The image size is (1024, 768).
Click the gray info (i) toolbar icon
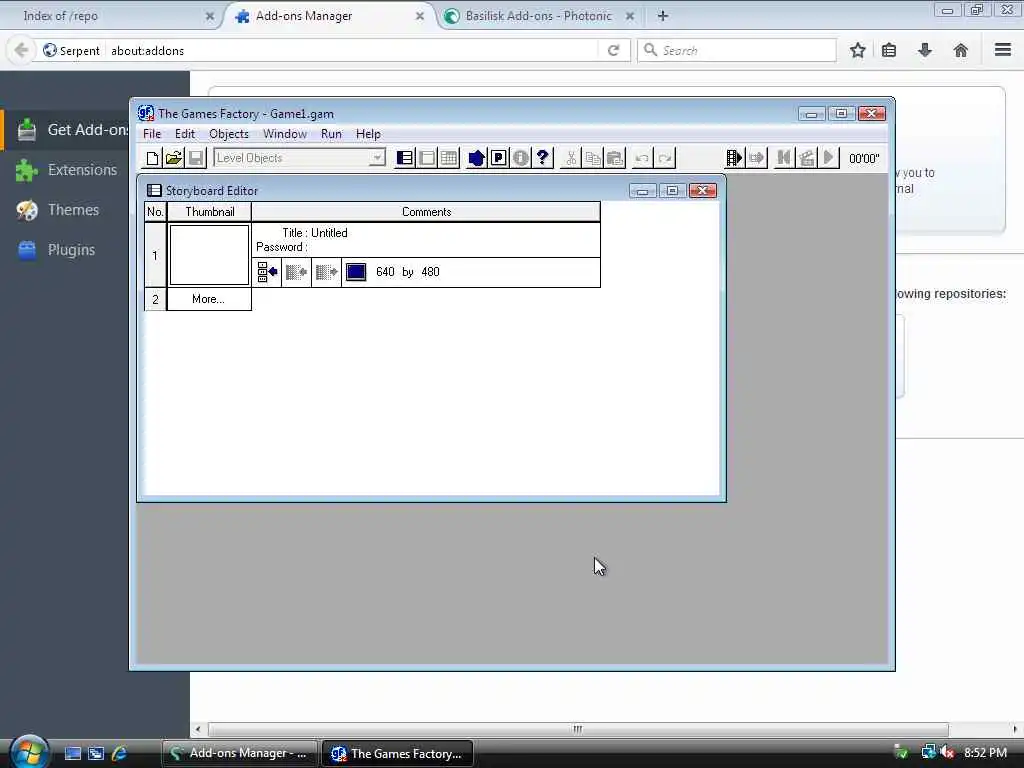click(520, 158)
